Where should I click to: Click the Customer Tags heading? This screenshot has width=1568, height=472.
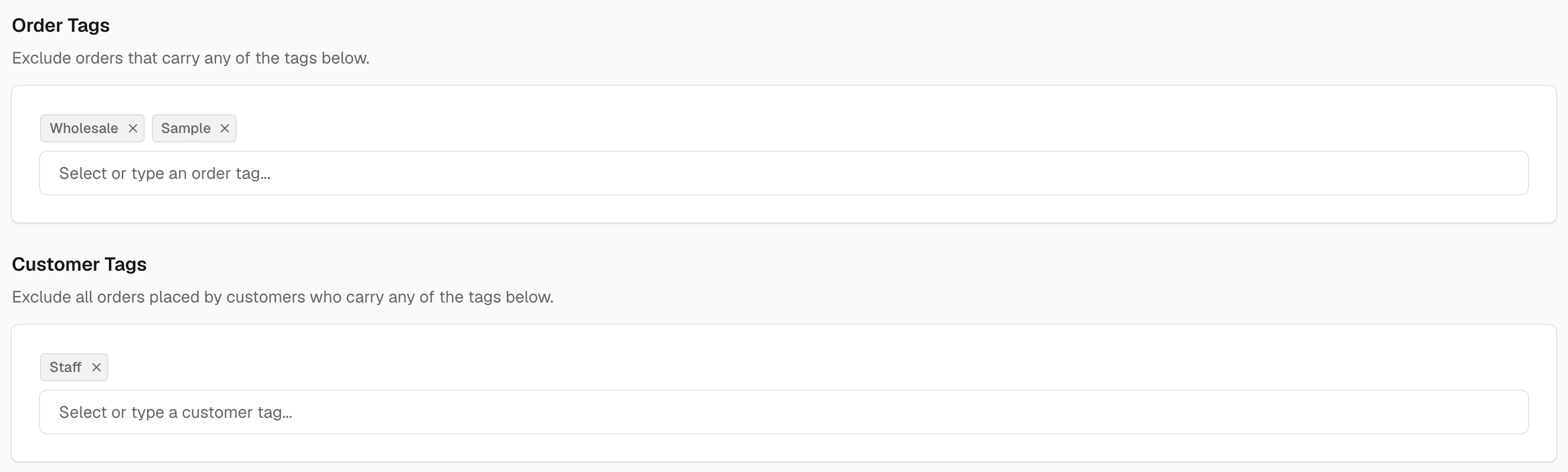click(x=79, y=265)
